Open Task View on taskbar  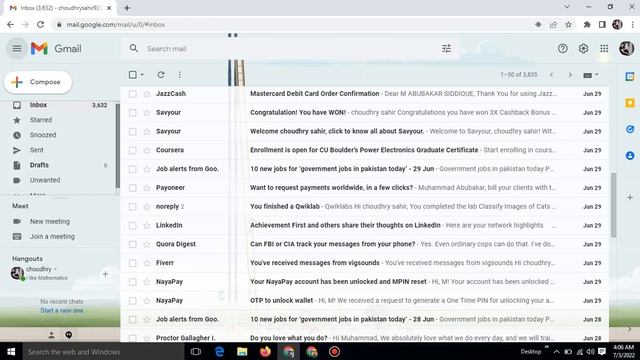point(196,351)
